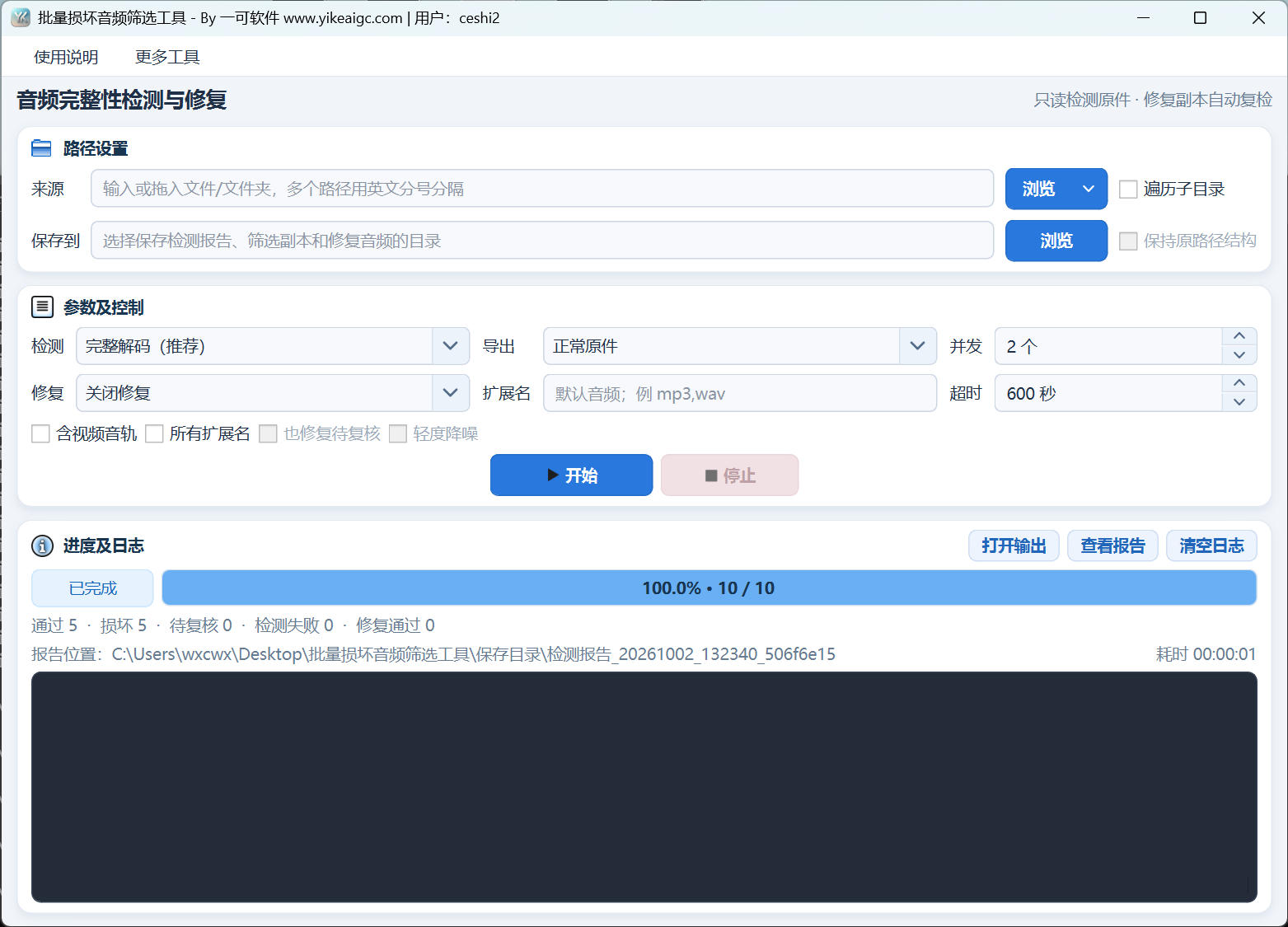Viewport: 1288px width, 927px height.
Task: Click 浏览 for the 保存到 directory
Action: tap(1056, 241)
